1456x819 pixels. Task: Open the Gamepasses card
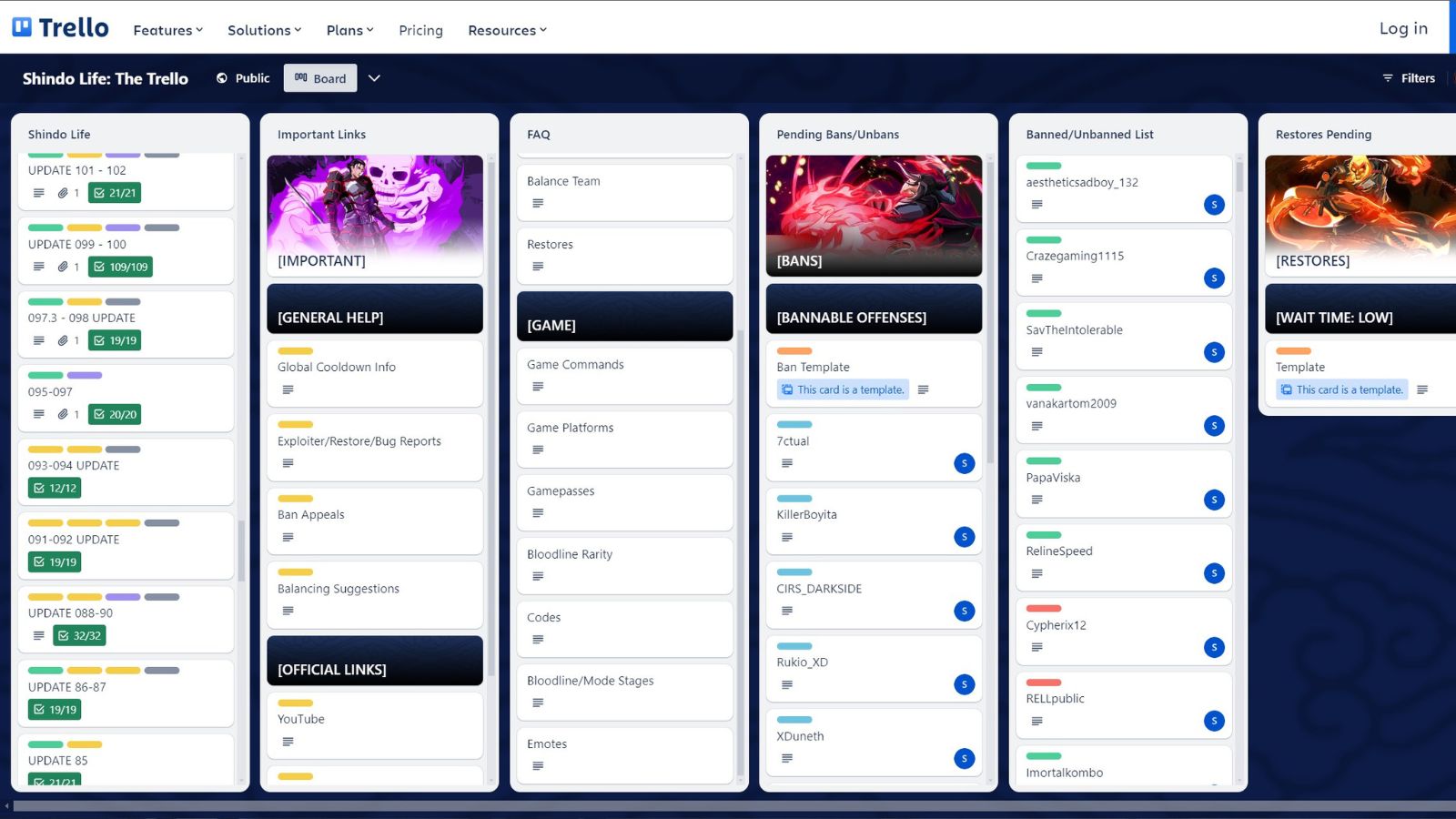coord(624,502)
